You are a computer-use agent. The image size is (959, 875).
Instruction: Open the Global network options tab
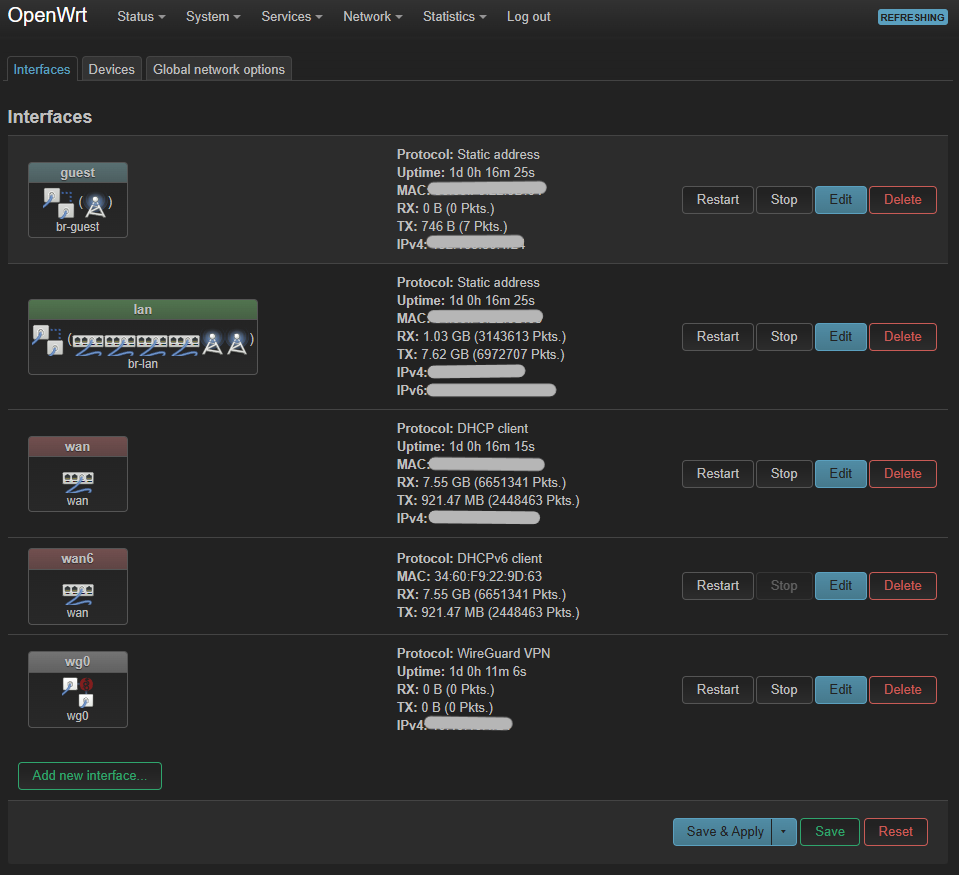[218, 68]
